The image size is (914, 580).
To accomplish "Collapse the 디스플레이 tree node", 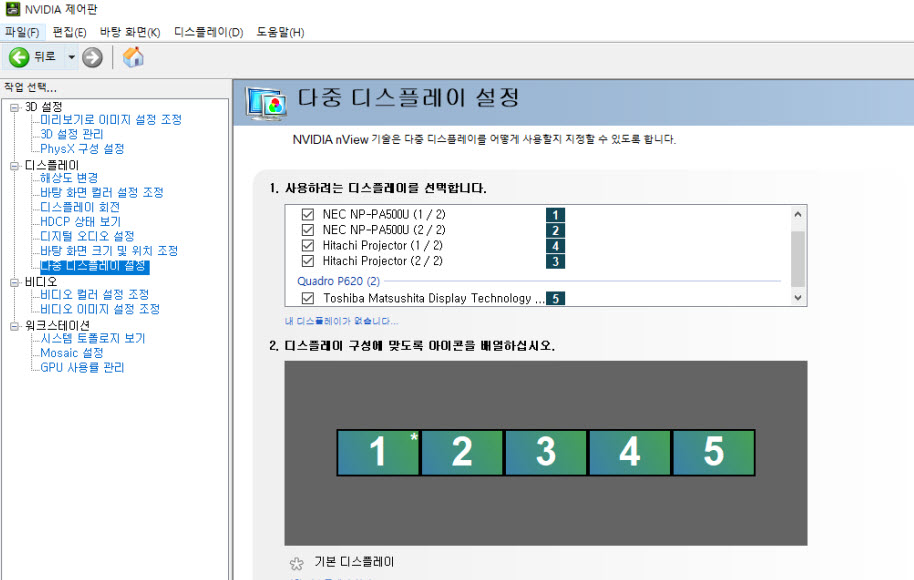I will [x=15, y=166].
